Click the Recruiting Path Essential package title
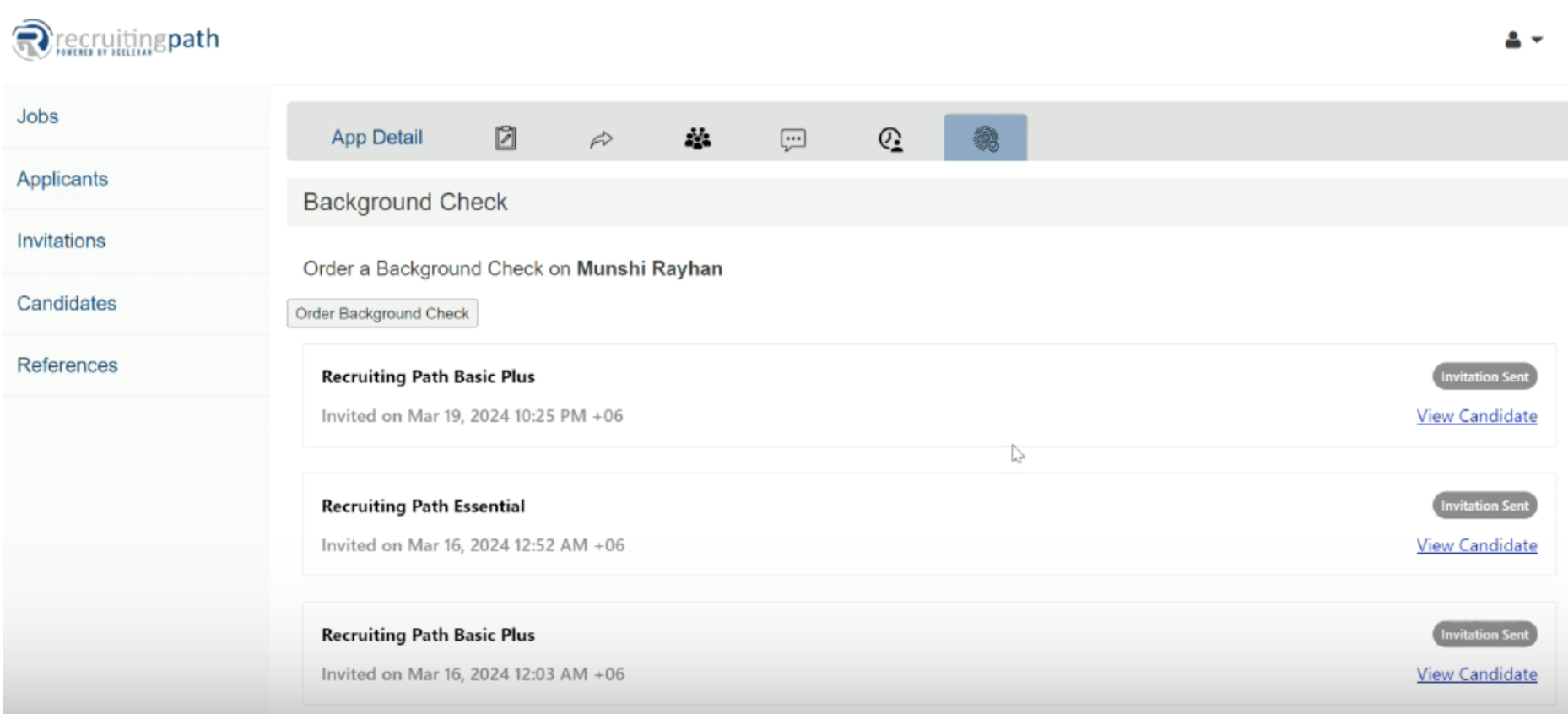 [423, 506]
